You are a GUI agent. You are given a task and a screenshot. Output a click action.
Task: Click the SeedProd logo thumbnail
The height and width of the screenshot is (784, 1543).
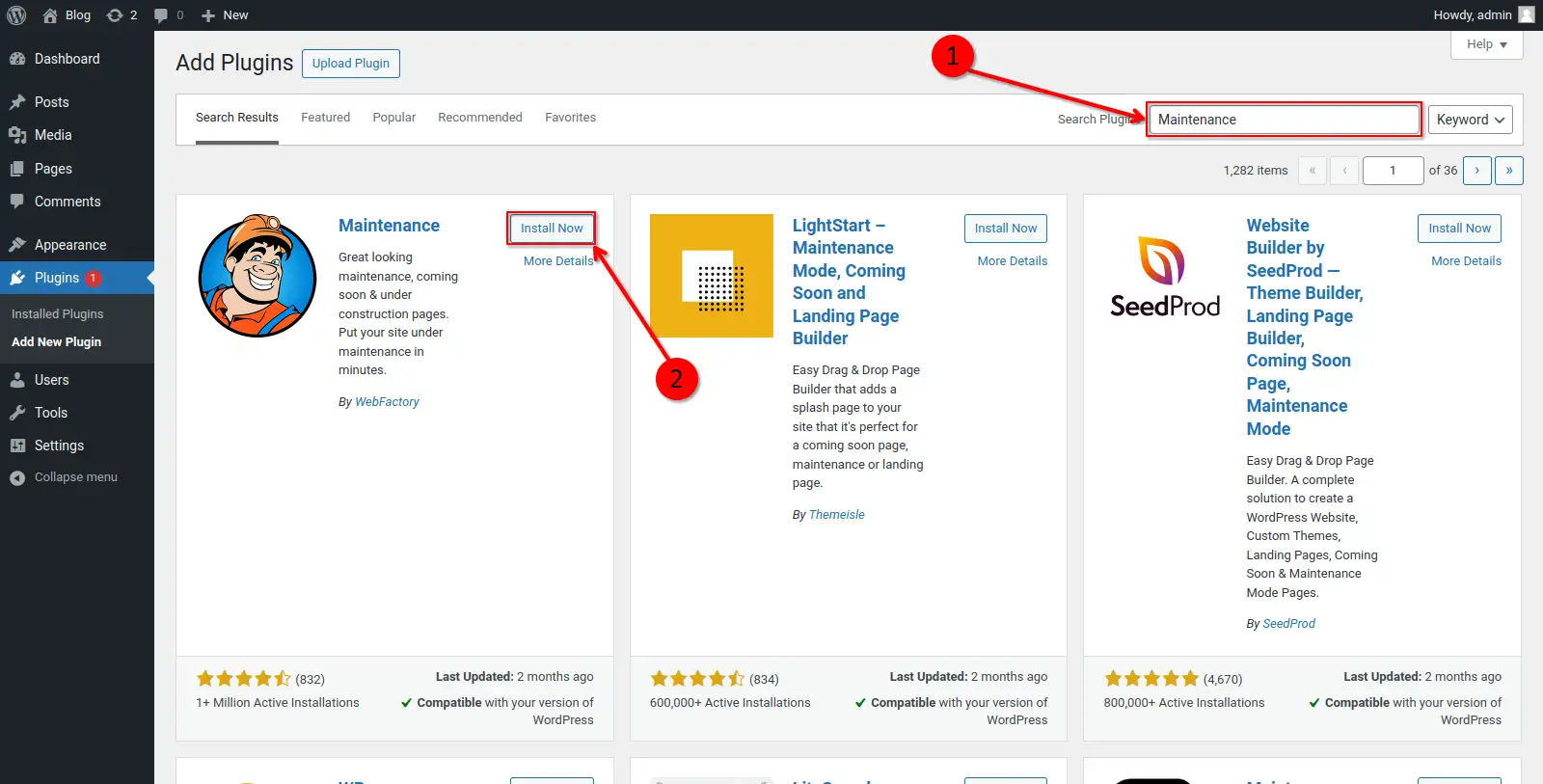tap(1165, 276)
